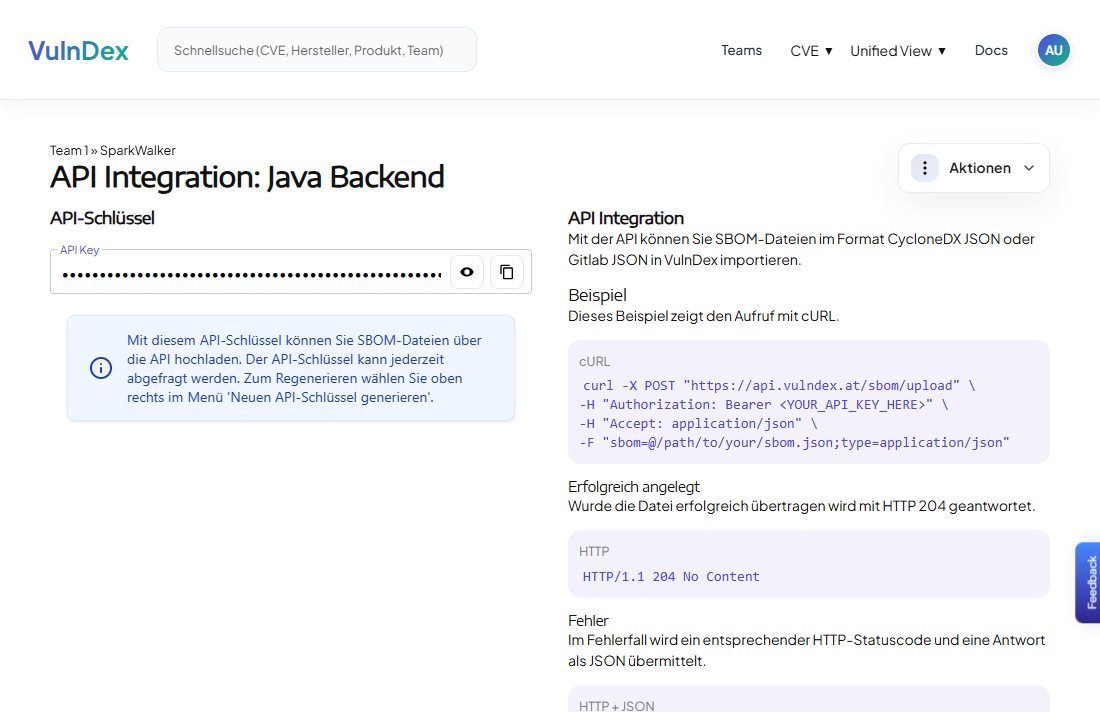
Task: Open the Unified View dropdown
Action: 897,50
